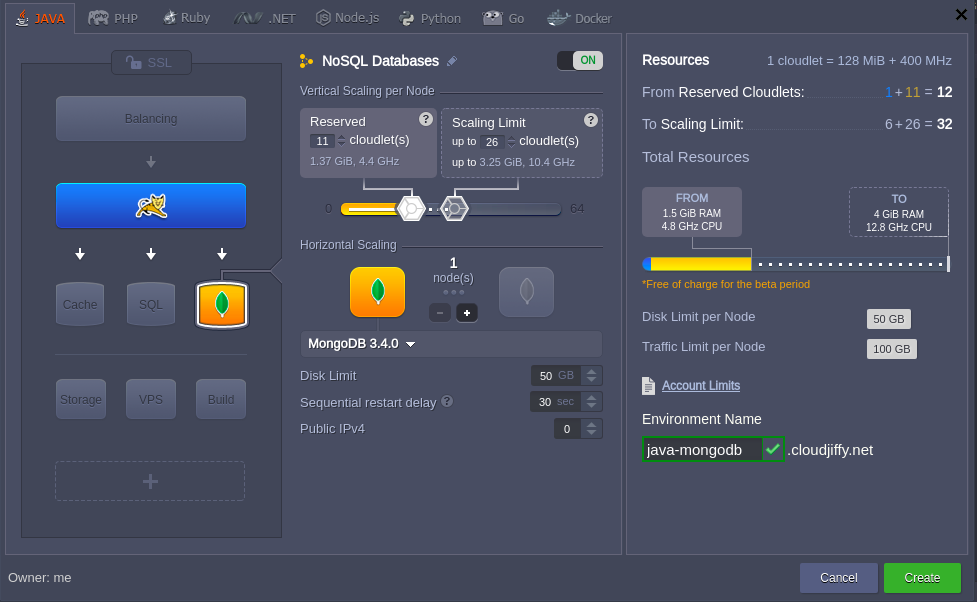
Task: Click the MongoDB icon in the NoSQL block
Action: [x=377, y=292]
